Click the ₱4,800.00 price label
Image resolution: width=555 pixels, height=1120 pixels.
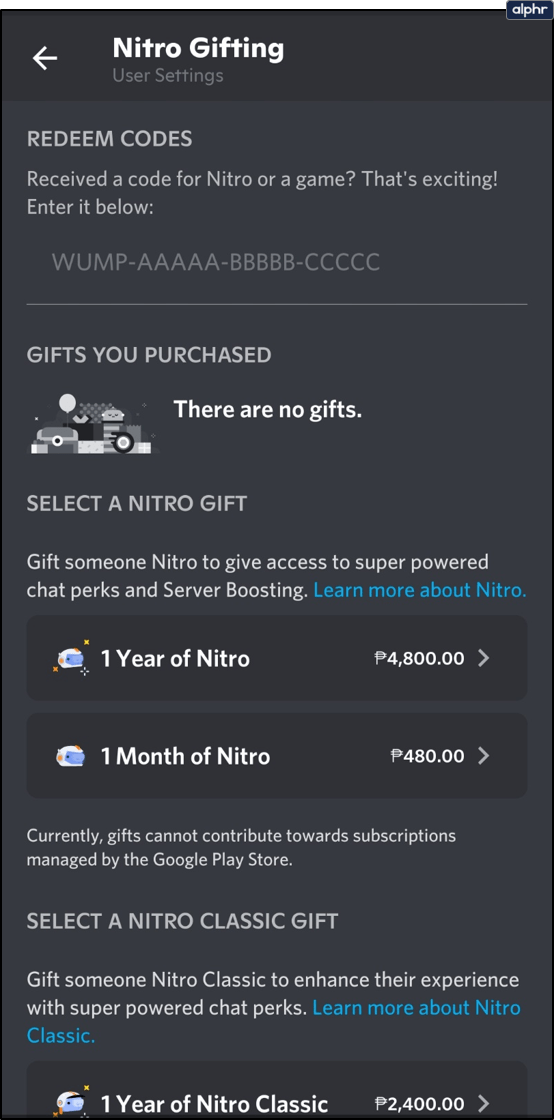(419, 658)
